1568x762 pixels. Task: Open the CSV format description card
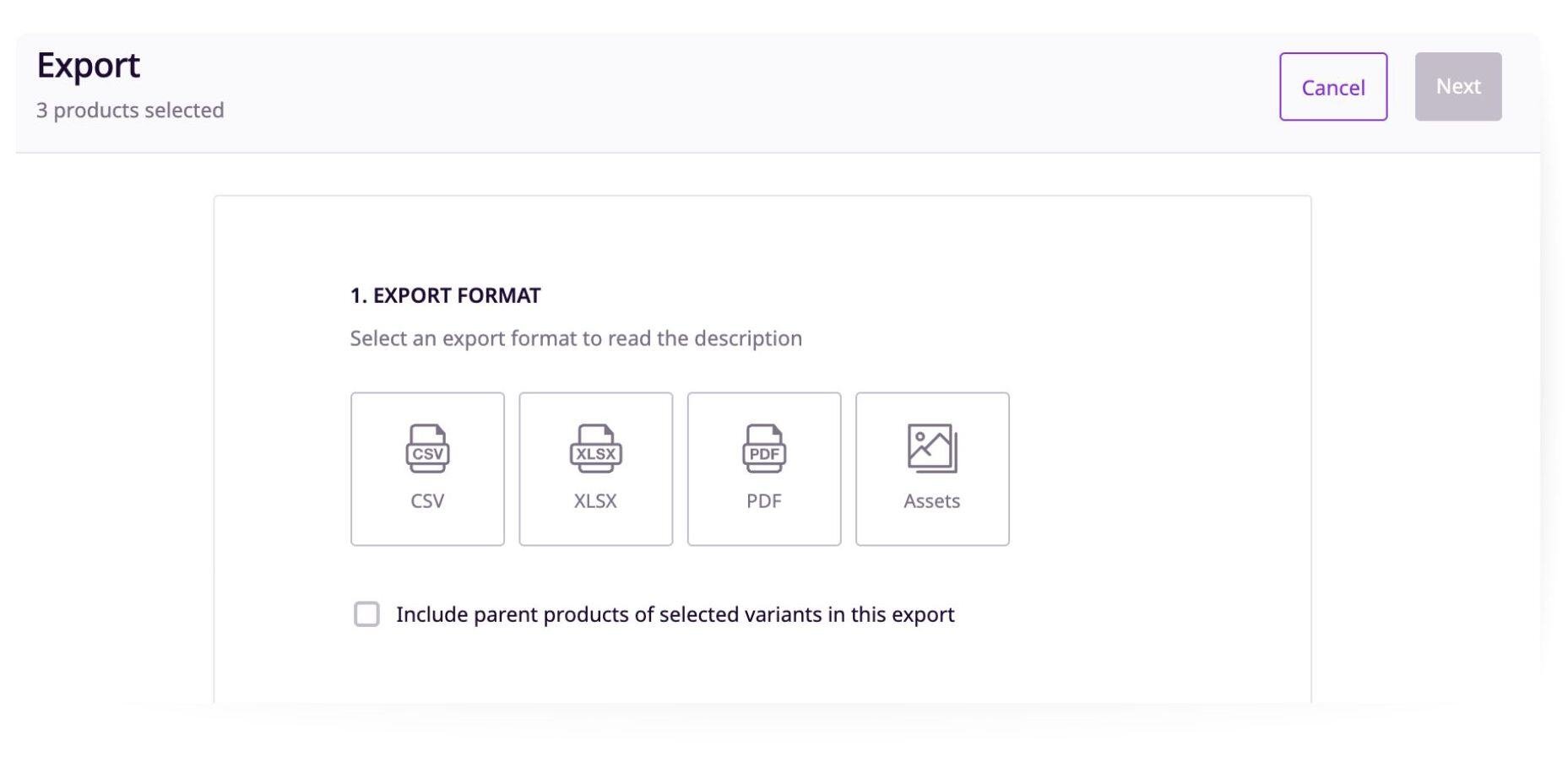(426, 468)
